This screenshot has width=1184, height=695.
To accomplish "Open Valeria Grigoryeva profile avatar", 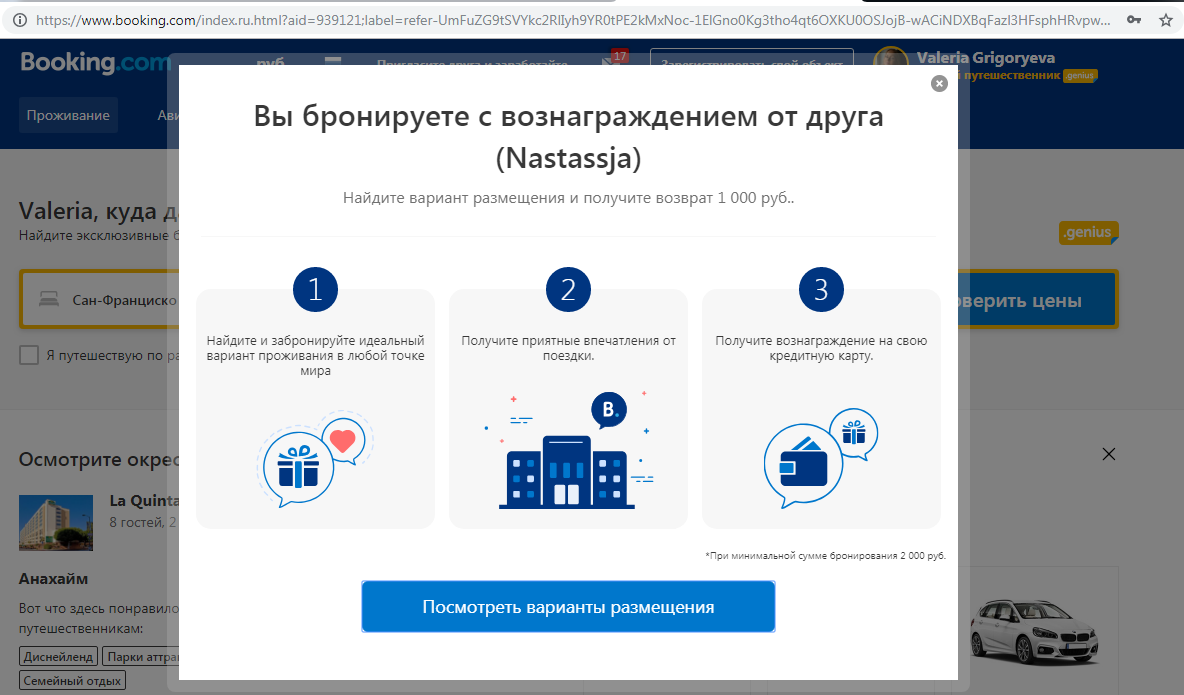I will (890, 59).
